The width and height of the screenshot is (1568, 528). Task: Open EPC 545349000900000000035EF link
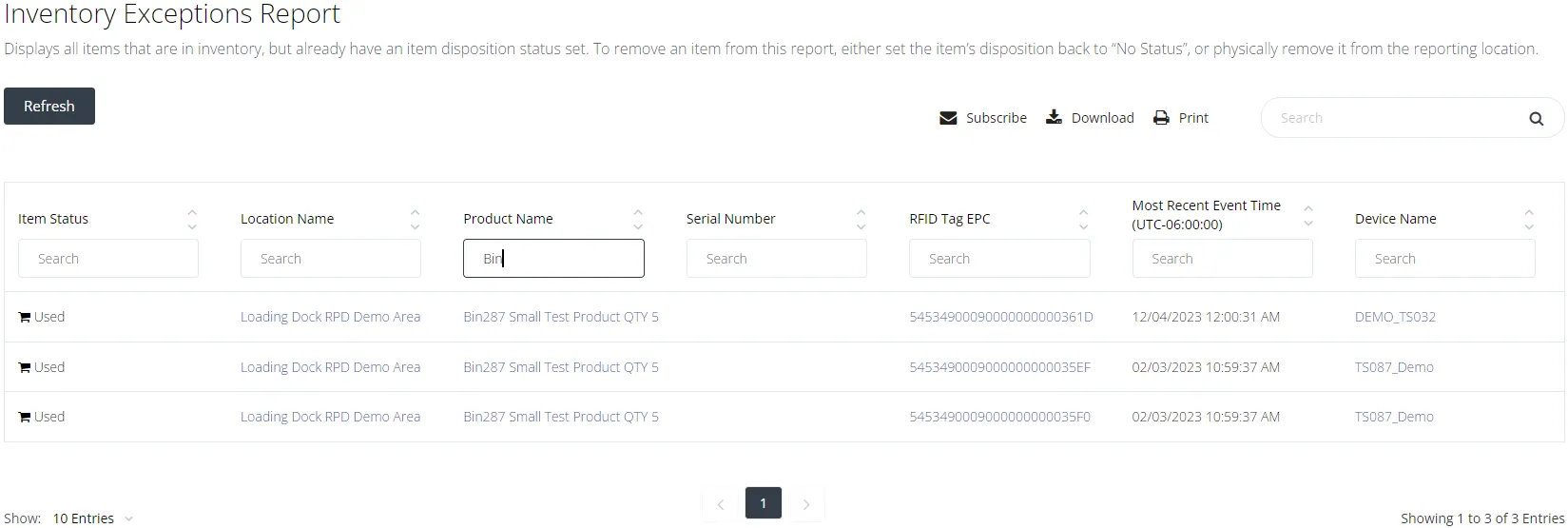(999, 367)
